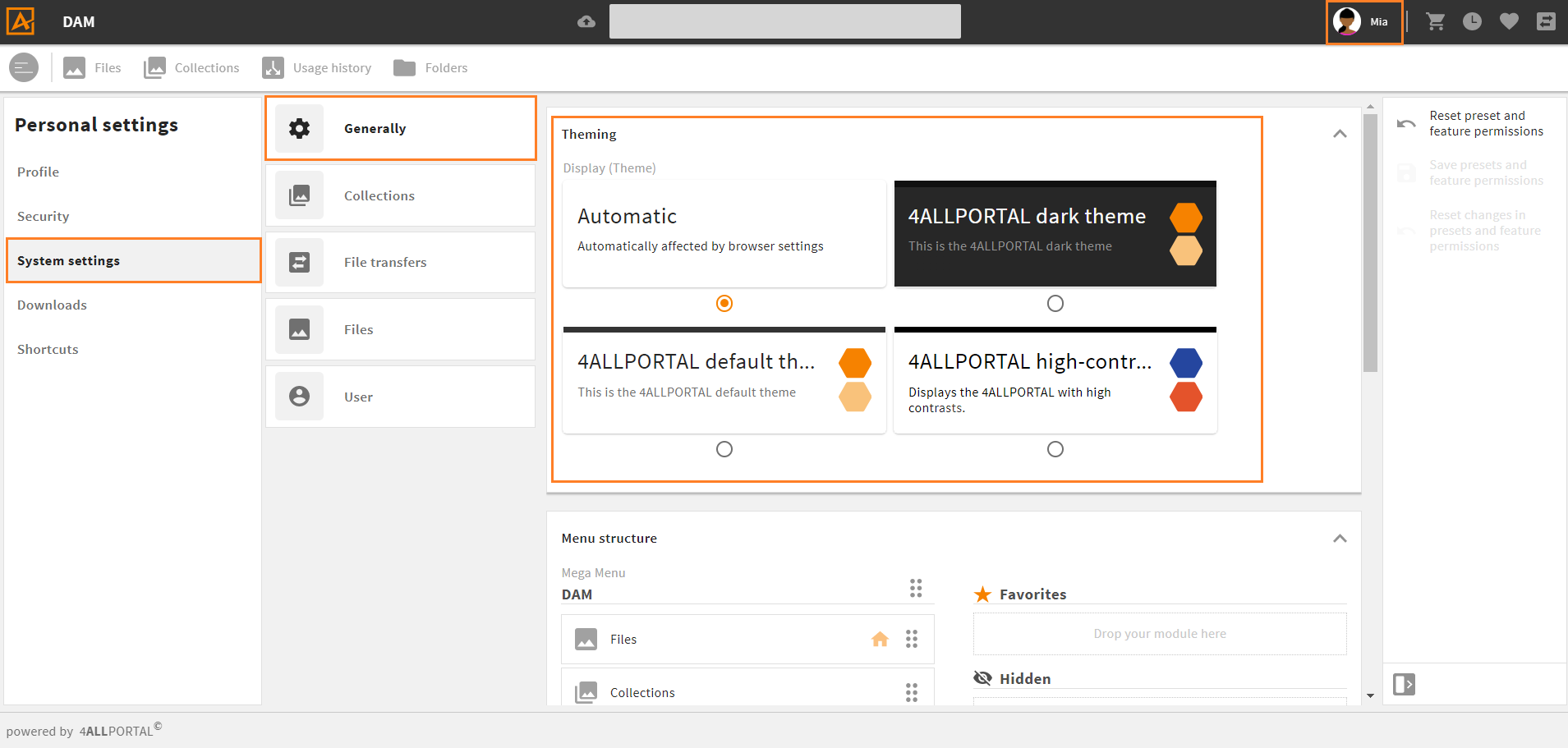Click the Files settings image icon
The image size is (1568, 748).
pos(300,329)
